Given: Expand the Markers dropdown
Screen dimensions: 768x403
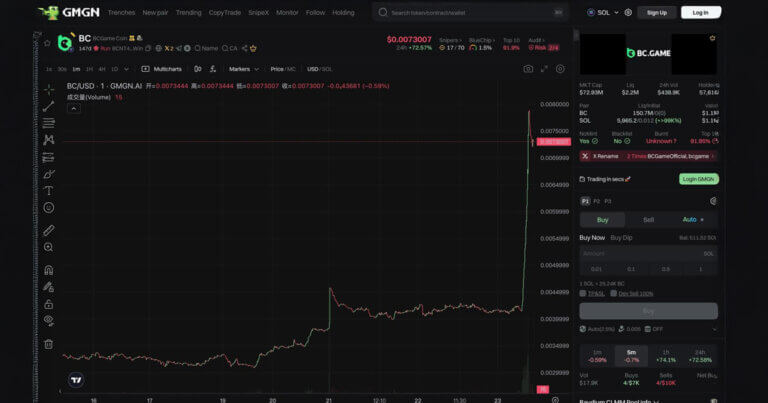Looking at the screenshot, I should click(243, 69).
